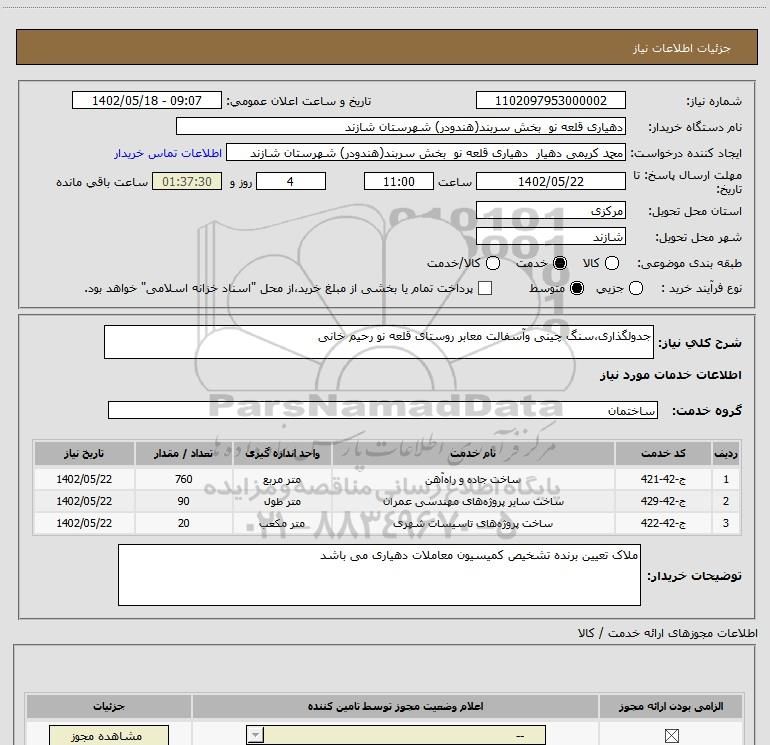Click column header نام خدمت
770x745 pixels.
[473, 453]
